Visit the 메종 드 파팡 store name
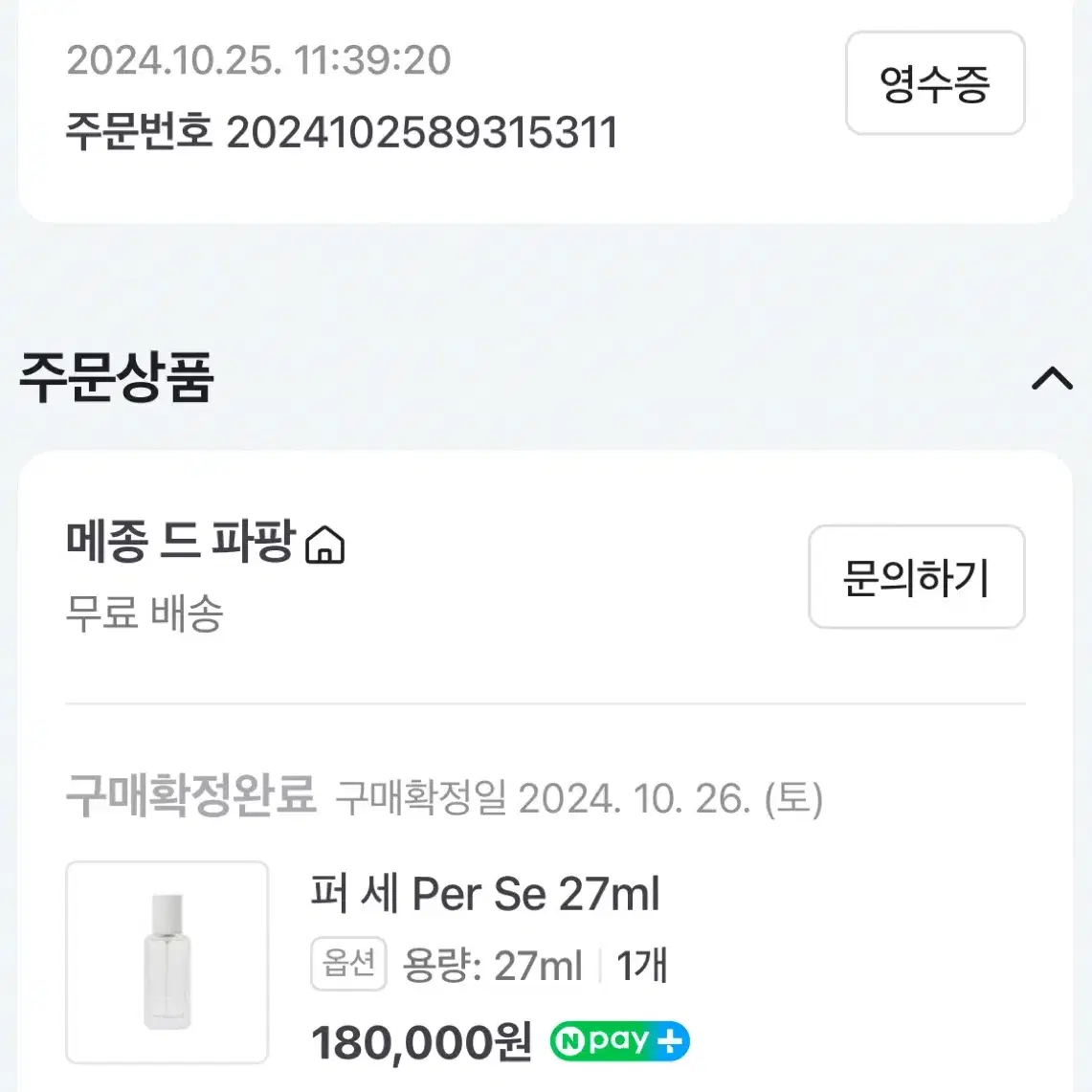The height and width of the screenshot is (1092, 1092). [180, 541]
